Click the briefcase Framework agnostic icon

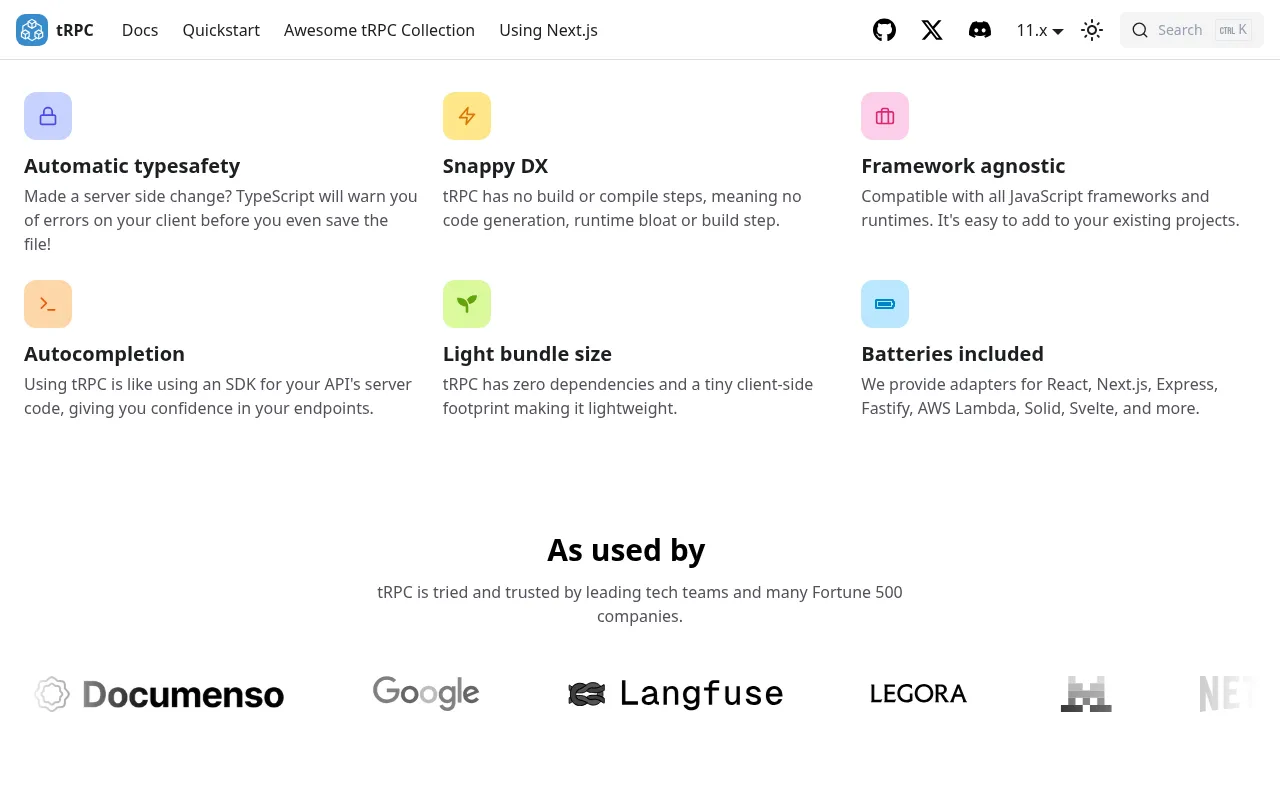(x=885, y=116)
